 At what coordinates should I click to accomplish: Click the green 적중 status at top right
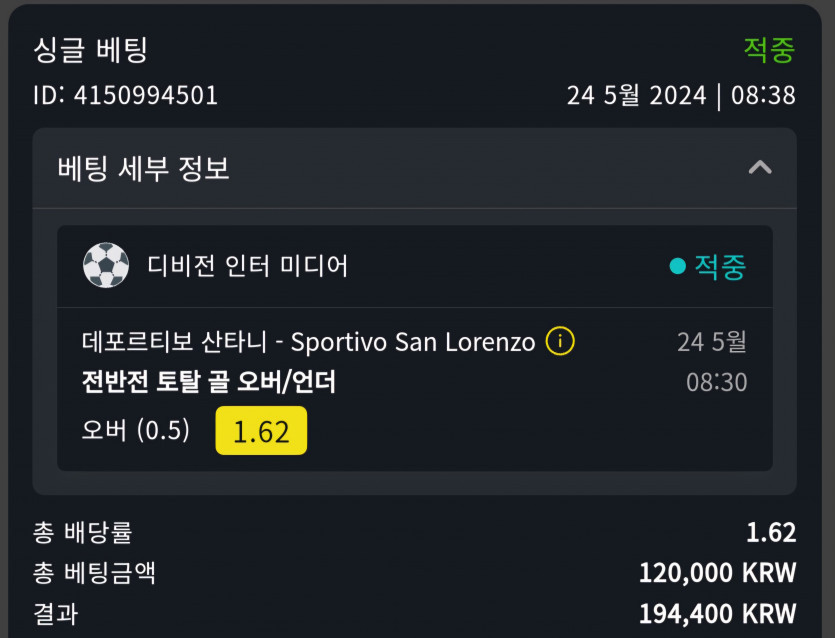769,49
